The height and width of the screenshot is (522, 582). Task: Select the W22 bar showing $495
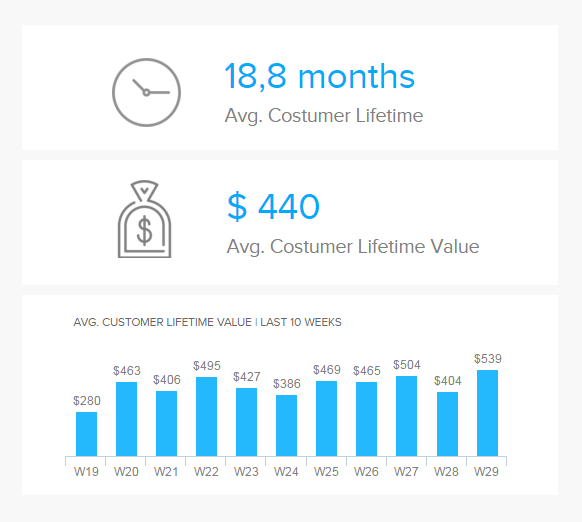pyautogui.click(x=207, y=417)
